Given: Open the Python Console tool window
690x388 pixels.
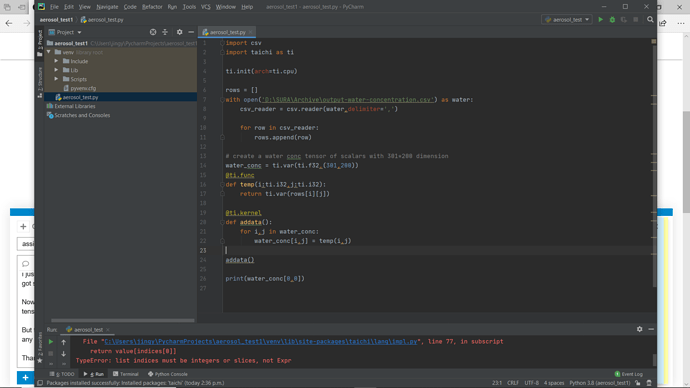Looking at the screenshot, I should tap(168, 374).
